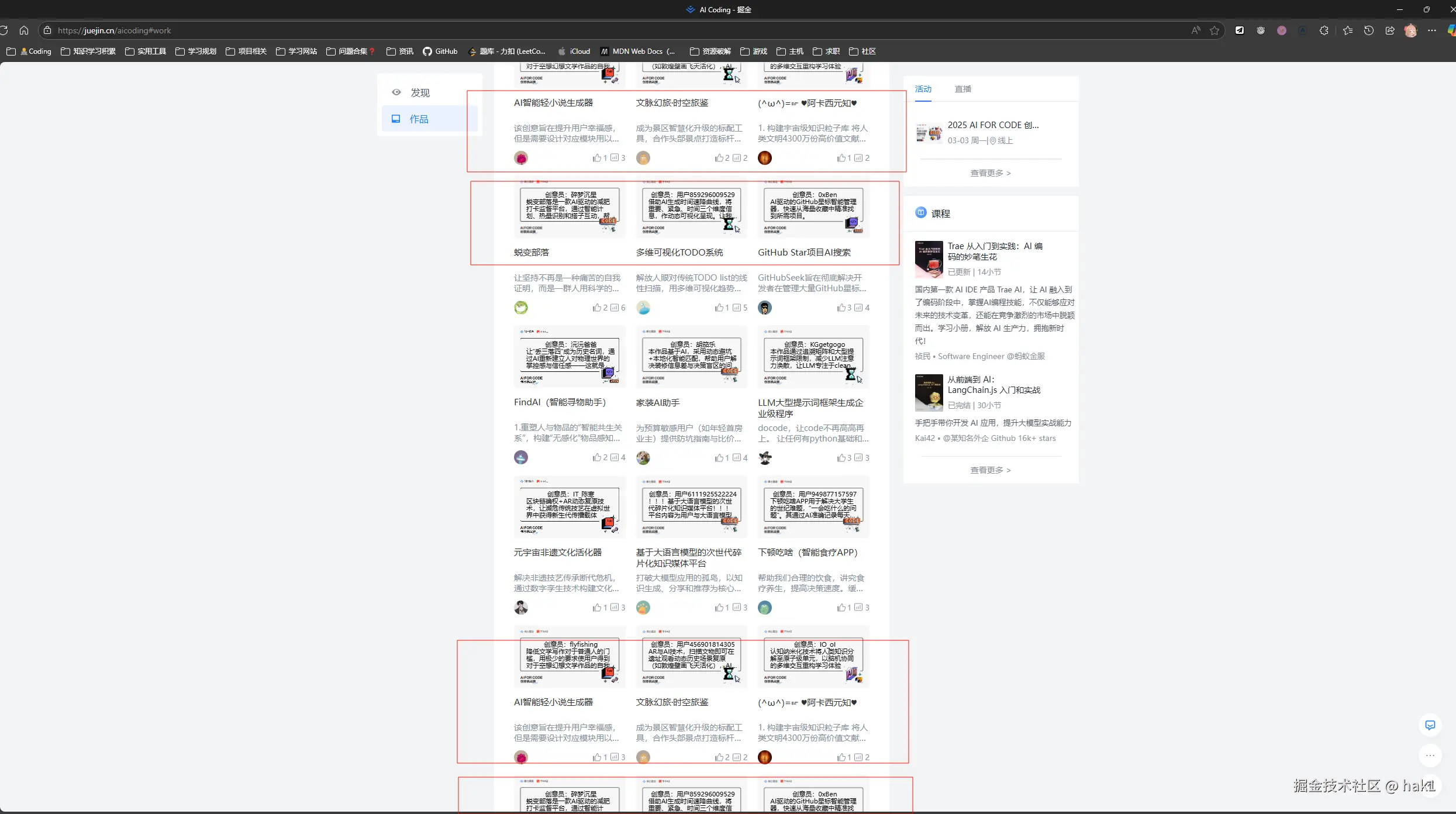
Task: Open browser Settings and more menu
Action: (1432, 30)
